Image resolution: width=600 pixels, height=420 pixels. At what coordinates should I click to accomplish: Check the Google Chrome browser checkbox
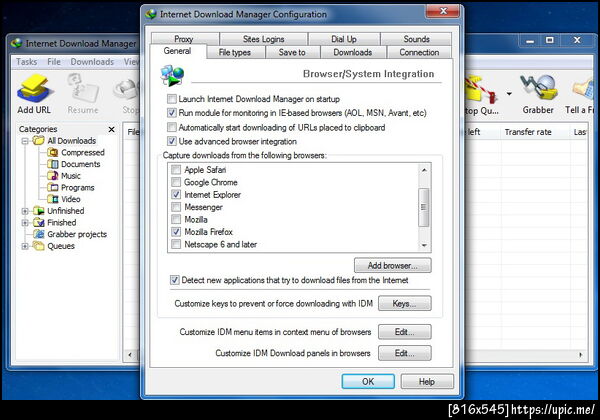(176, 182)
